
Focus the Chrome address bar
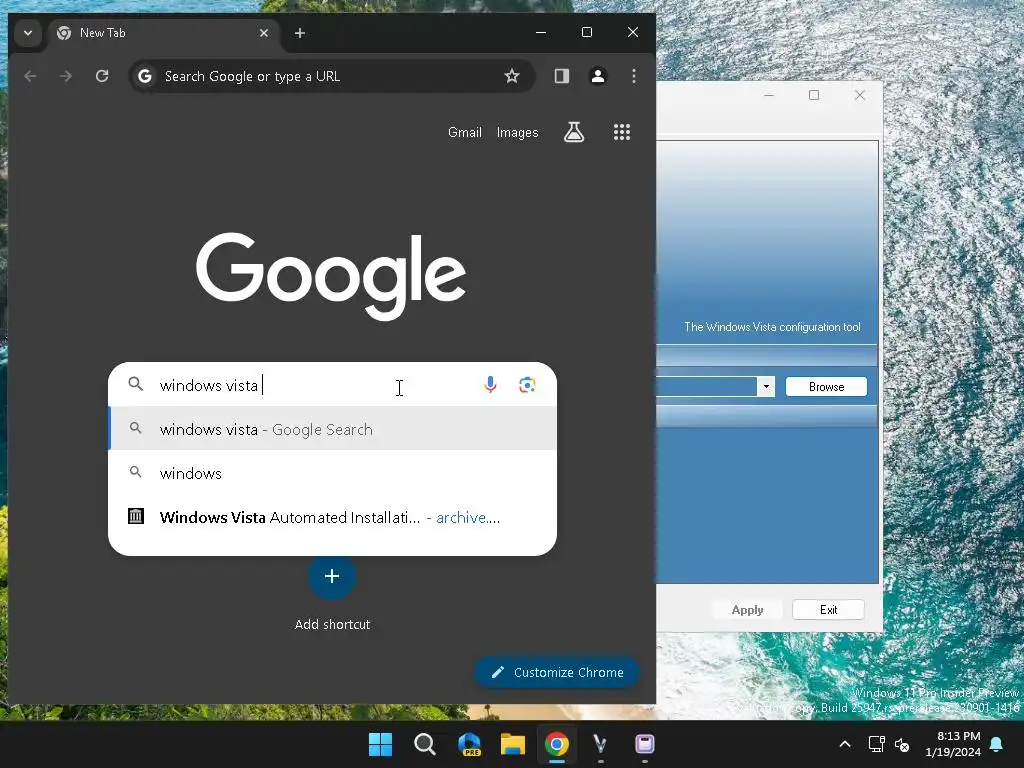point(332,76)
